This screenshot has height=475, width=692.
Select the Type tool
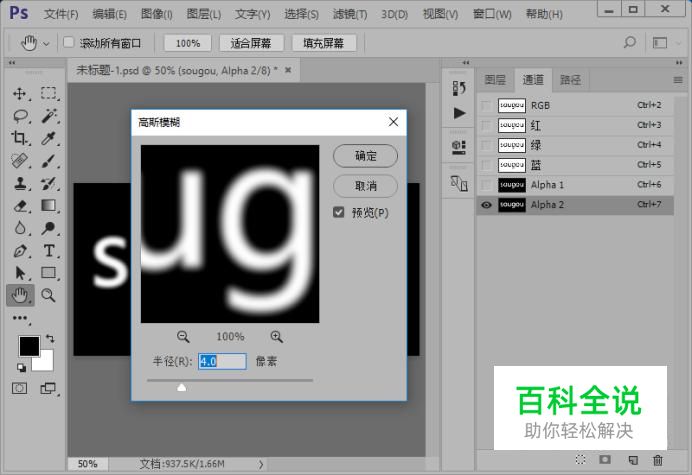(x=49, y=251)
